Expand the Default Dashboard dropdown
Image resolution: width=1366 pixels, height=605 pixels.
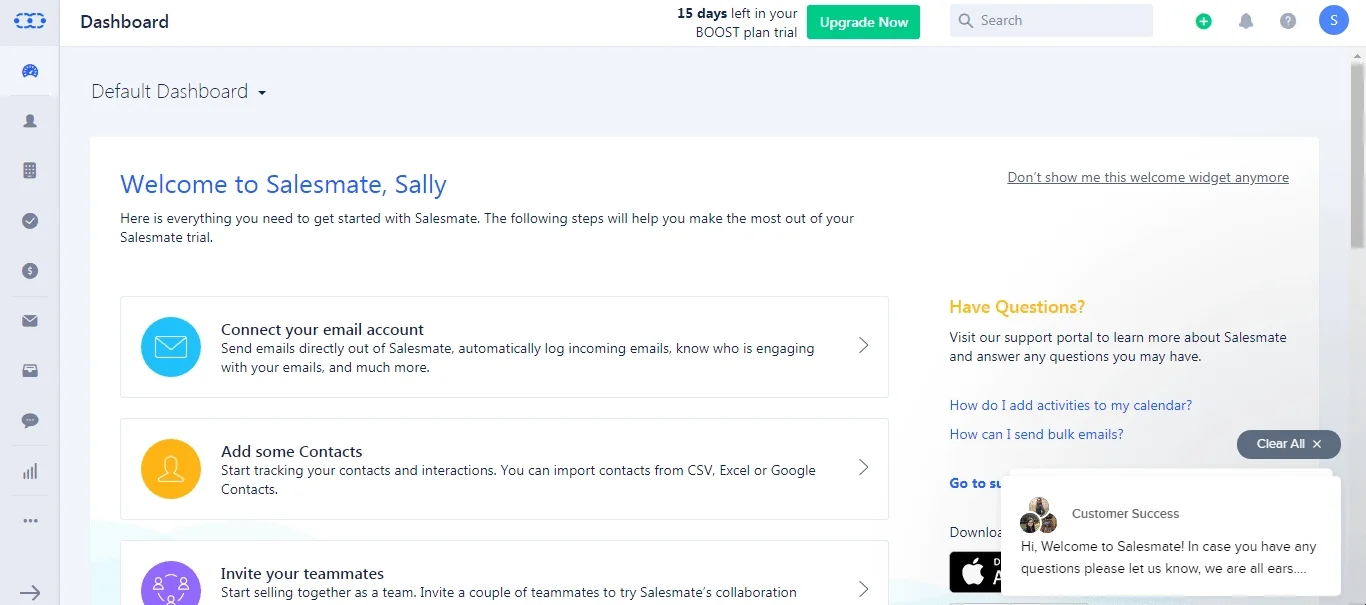click(x=179, y=91)
